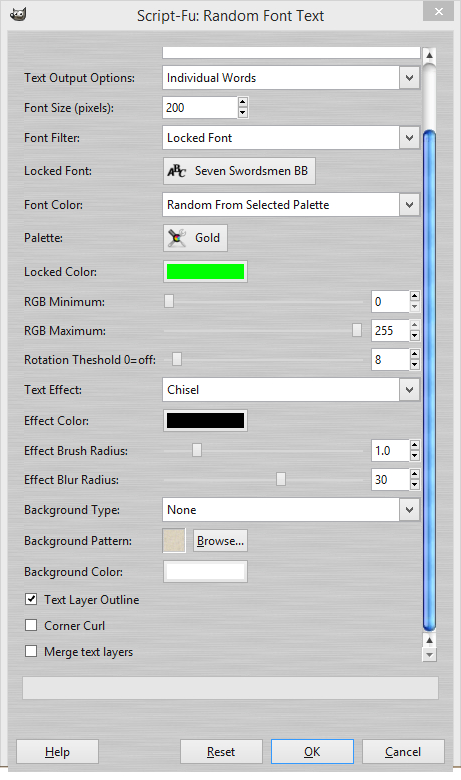This screenshot has width=461, height=780.
Task: Enable the Corner Curl checkbox
Action: (31, 625)
